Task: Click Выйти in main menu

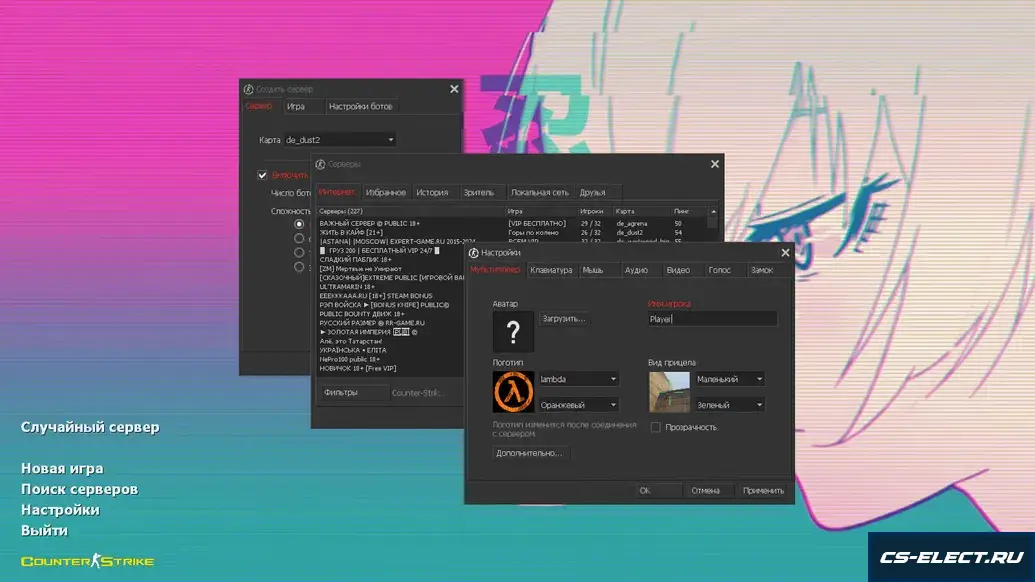Action: [x=44, y=531]
